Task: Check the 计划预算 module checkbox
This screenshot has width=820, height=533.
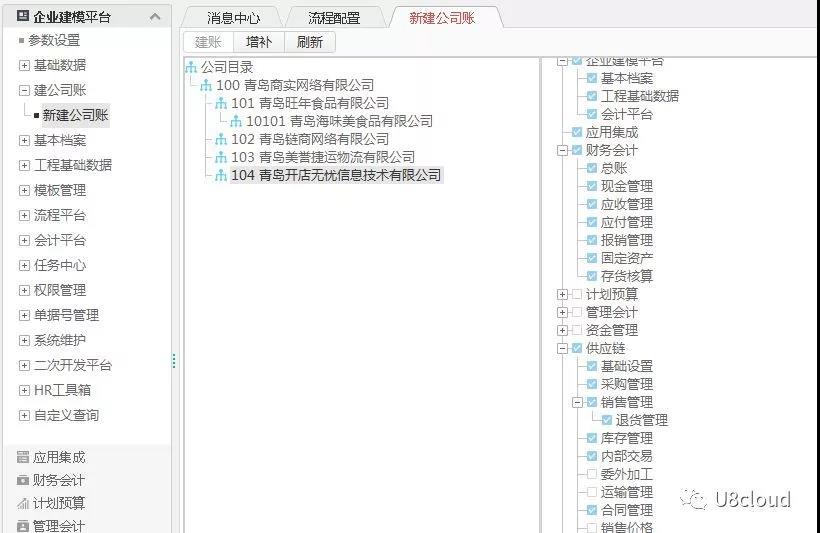Action: click(x=577, y=294)
